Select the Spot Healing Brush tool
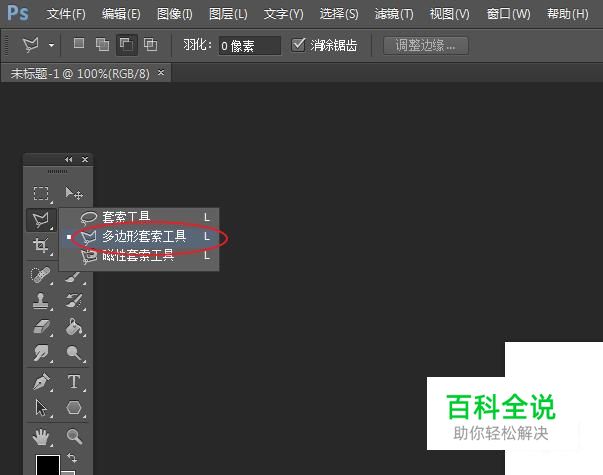The image size is (603, 475). point(41,275)
